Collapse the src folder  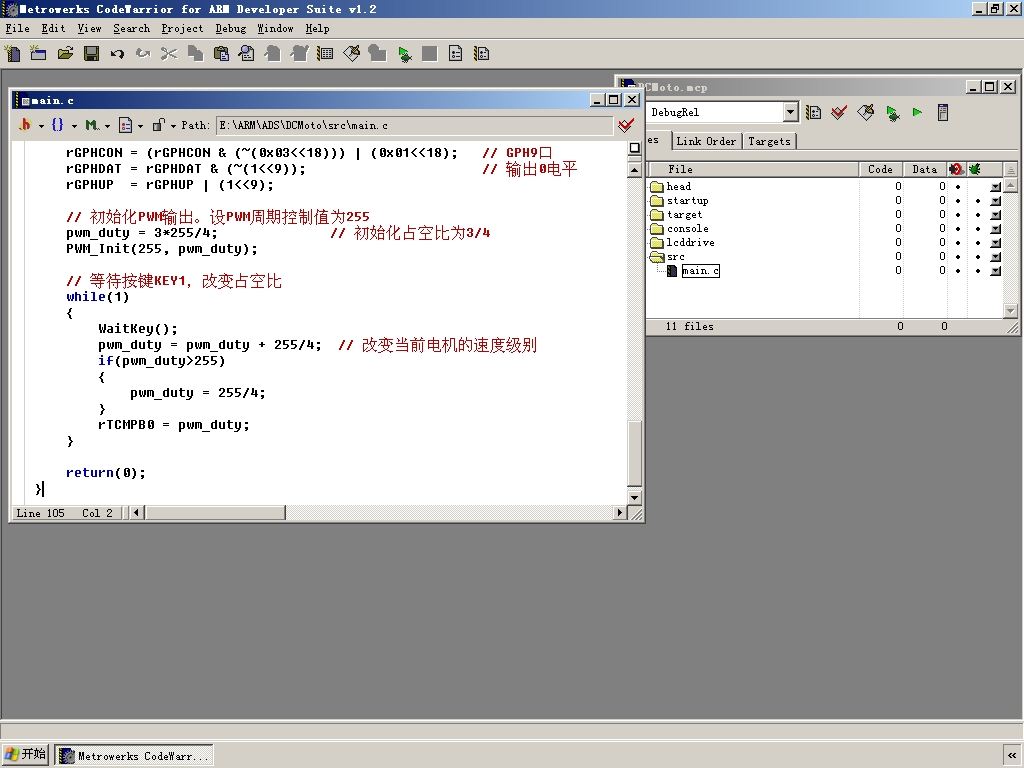tap(657, 257)
